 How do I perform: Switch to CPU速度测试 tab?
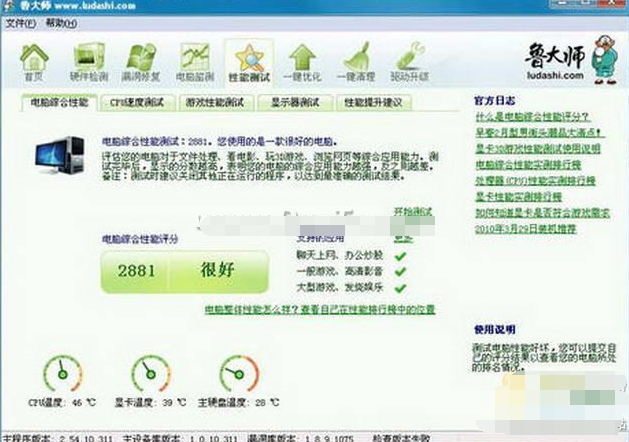137,103
